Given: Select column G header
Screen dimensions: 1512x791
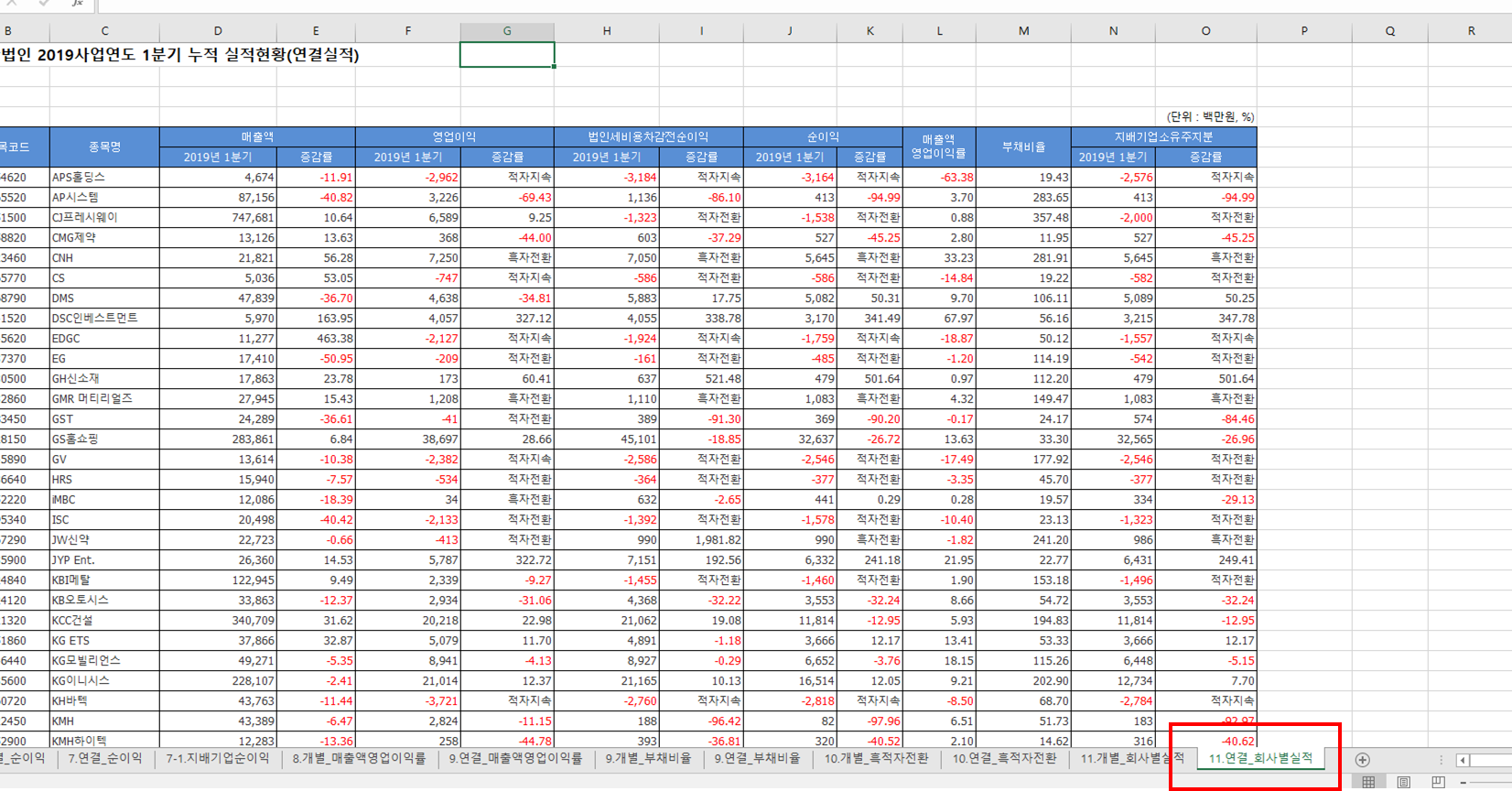Looking at the screenshot, I should pyautogui.click(x=507, y=31).
